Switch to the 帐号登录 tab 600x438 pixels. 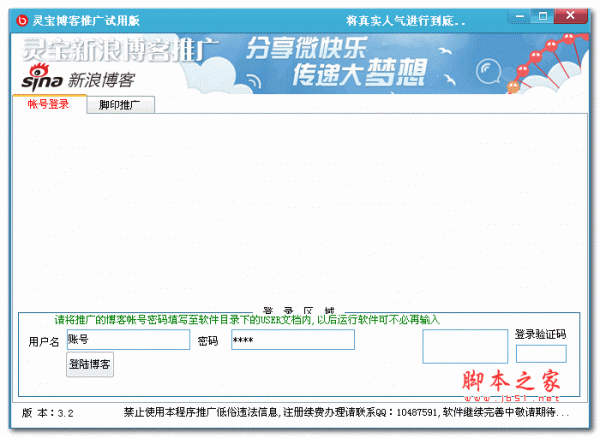pos(49,104)
